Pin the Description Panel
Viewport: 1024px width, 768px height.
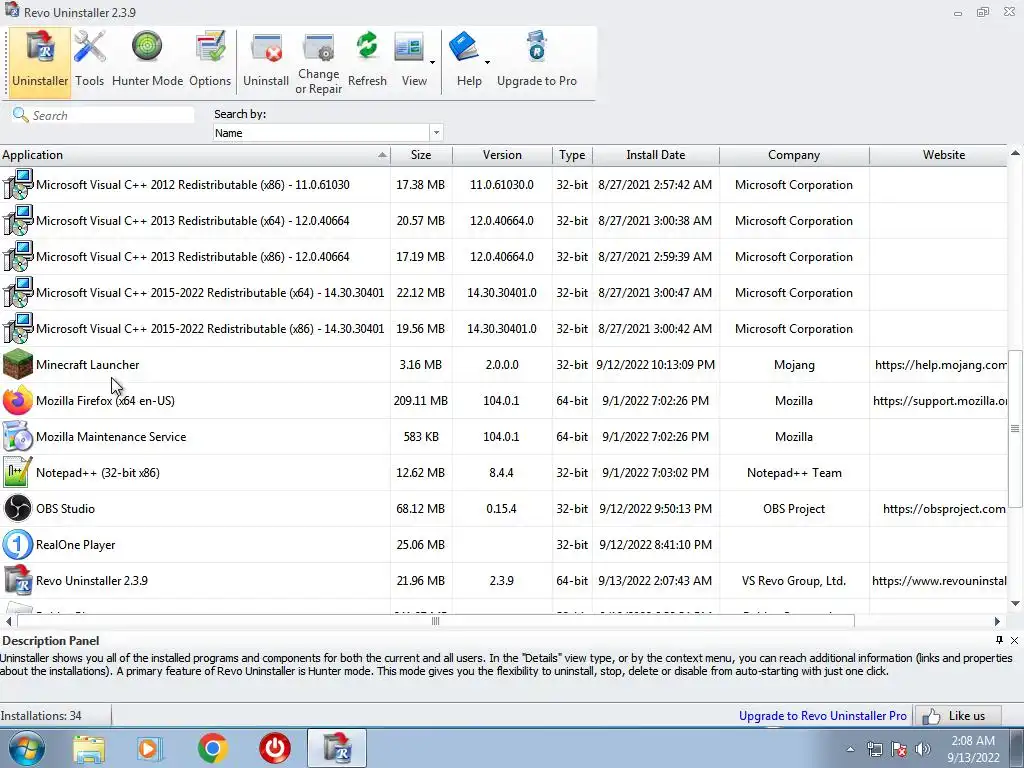pos(999,640)
